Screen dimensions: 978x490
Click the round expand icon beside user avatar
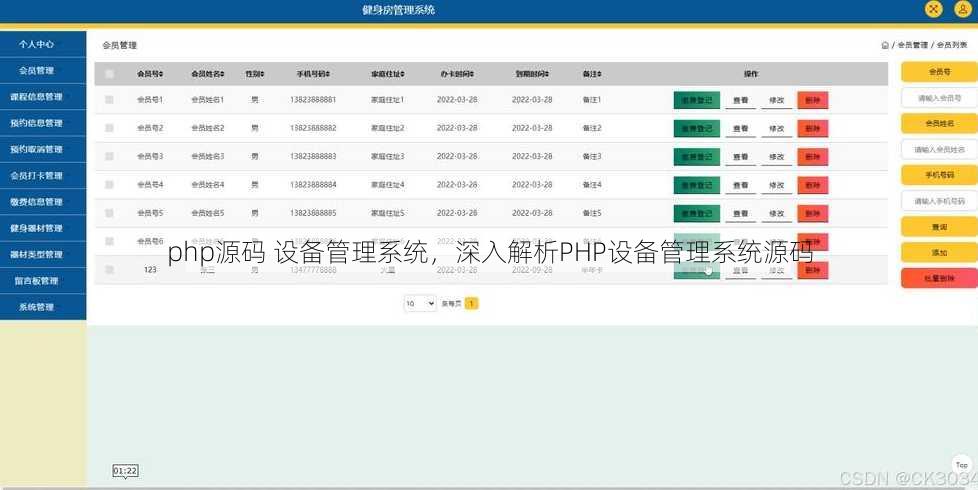(933, 9)
